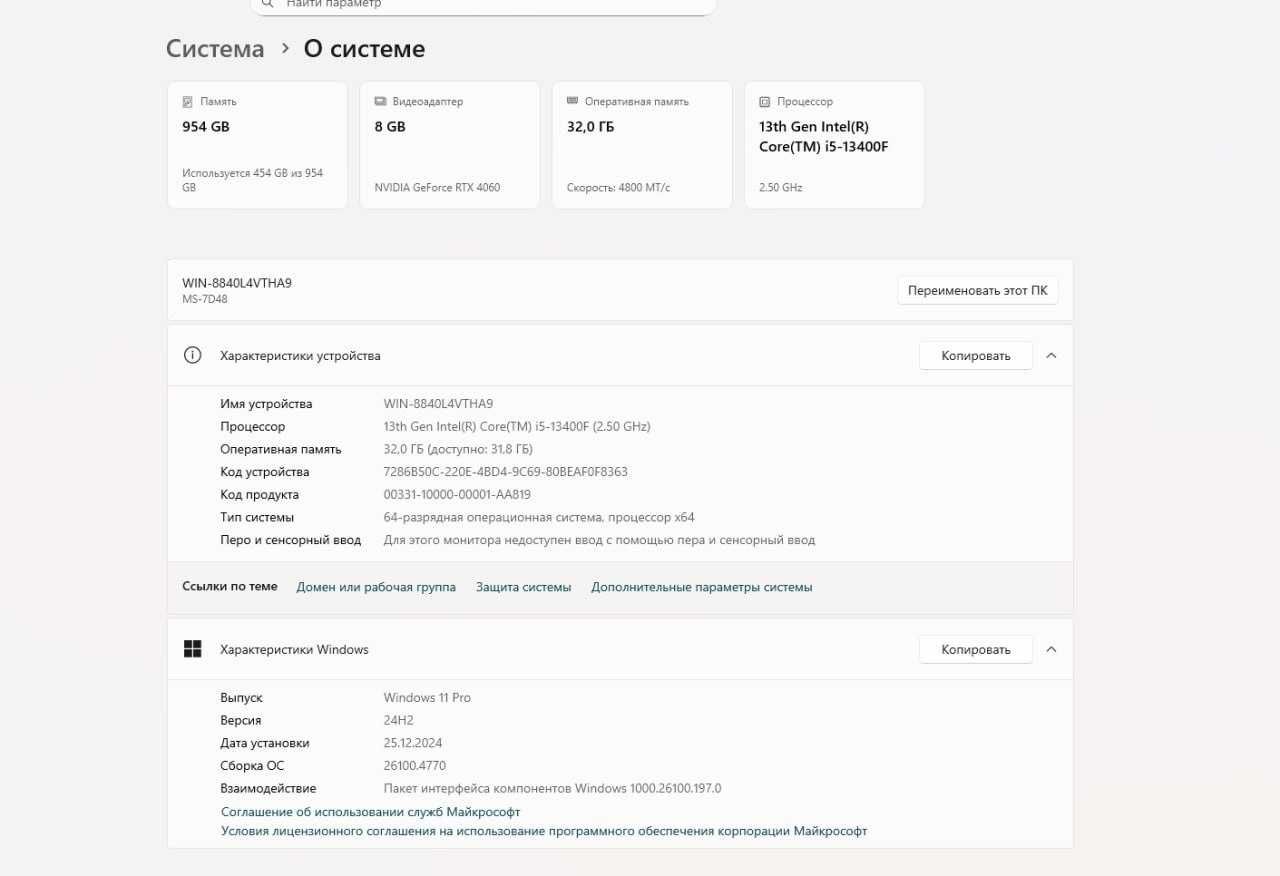Collapse the Характеристики Windows section
The image size is (1280, 876).
coord(1051,650)
